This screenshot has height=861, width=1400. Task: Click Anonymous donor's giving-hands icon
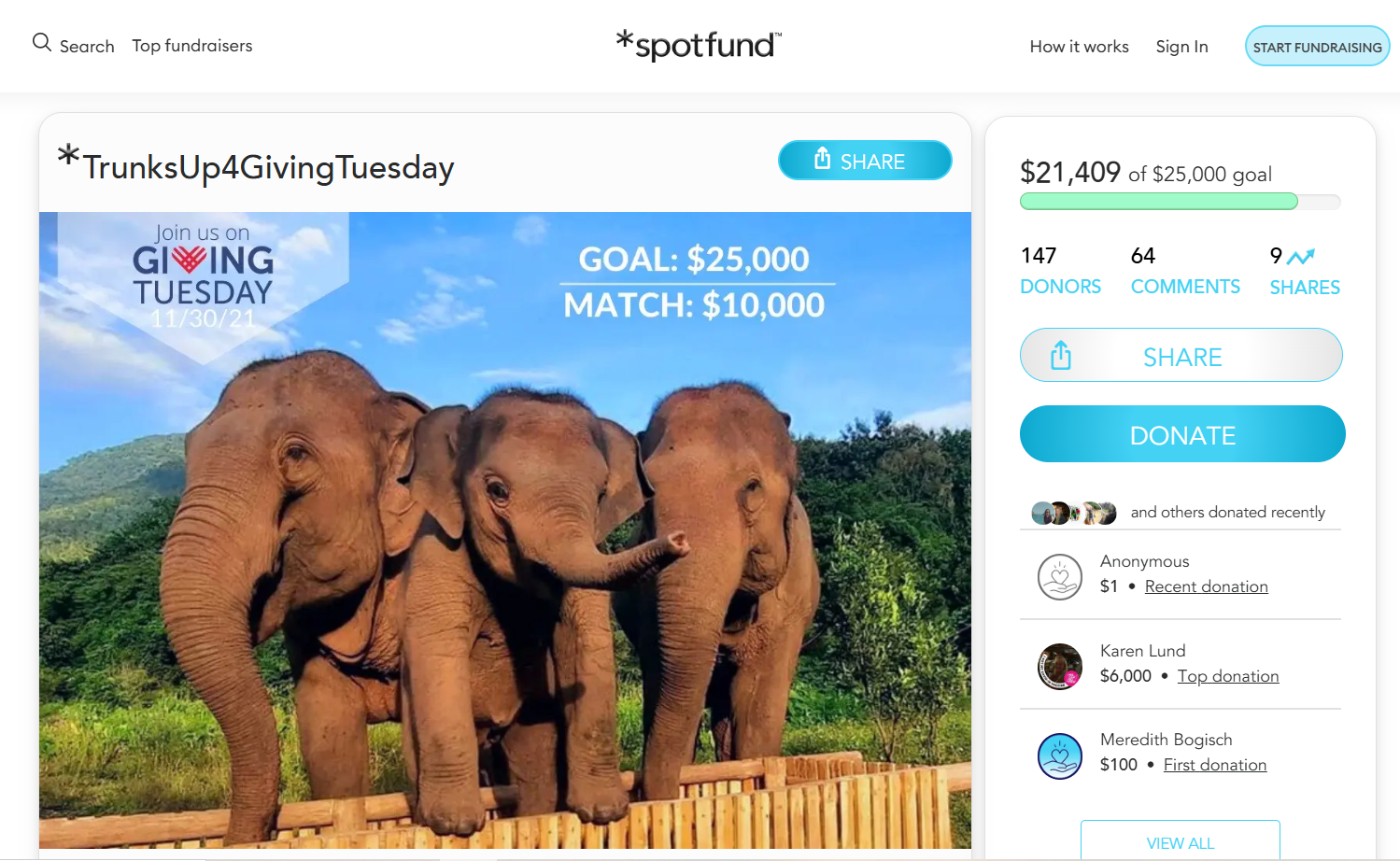point(1059,576)
